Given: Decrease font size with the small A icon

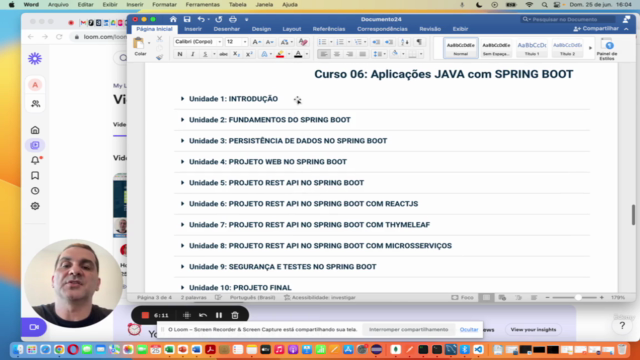Looking at the screenshot, I should pos(270,42).
